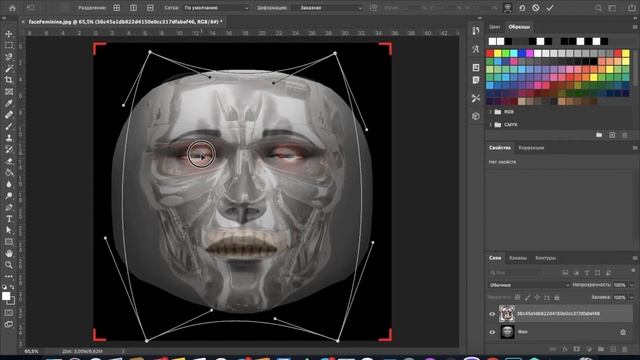Select the Path Selection tool

(x=9, y=230)
